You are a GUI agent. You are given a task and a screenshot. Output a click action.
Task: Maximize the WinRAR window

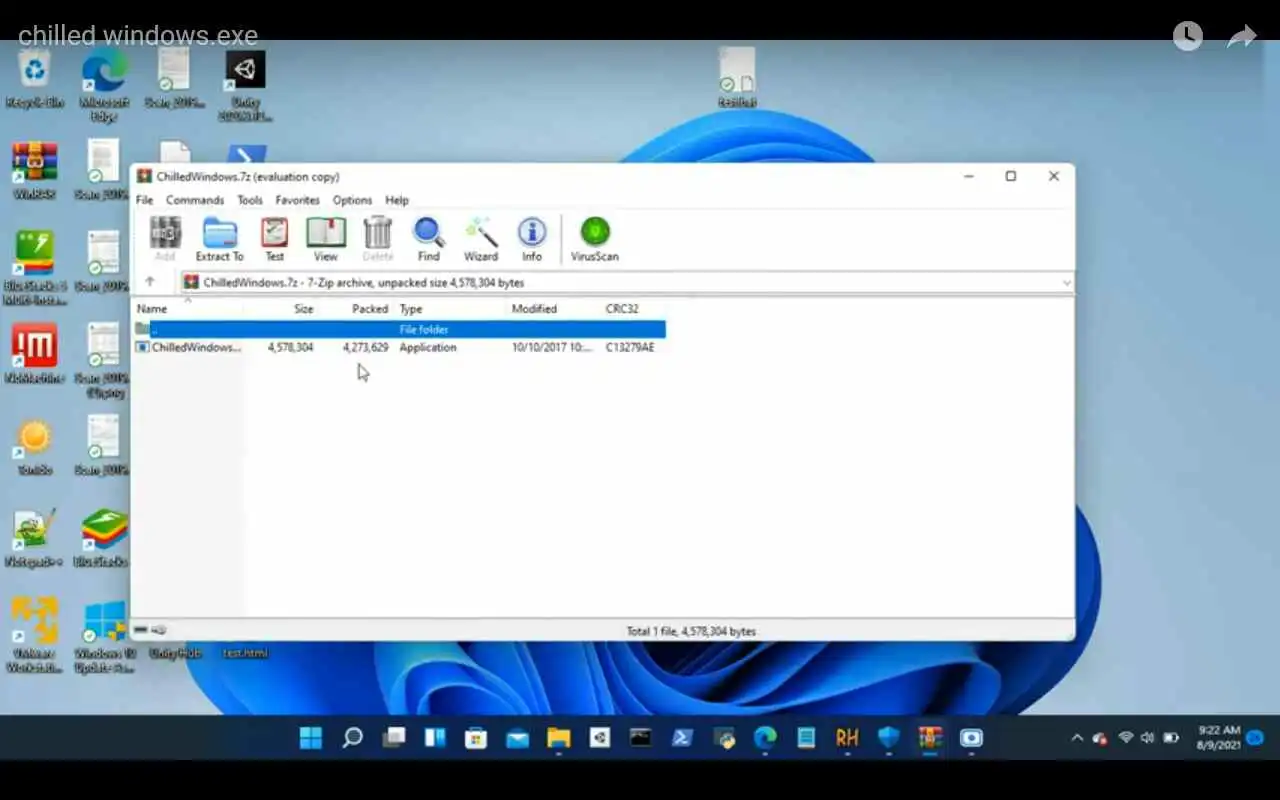click(x=1010, y=176)
